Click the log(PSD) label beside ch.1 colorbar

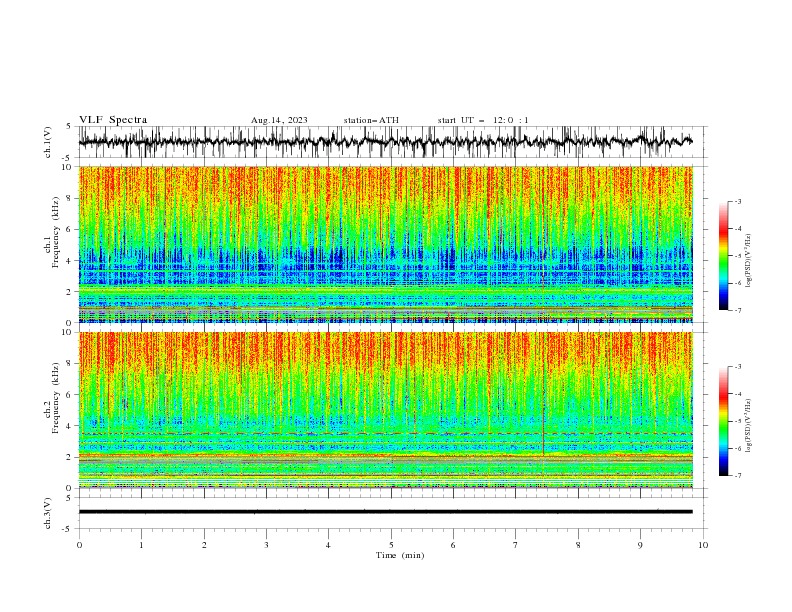tap(749, 261)
